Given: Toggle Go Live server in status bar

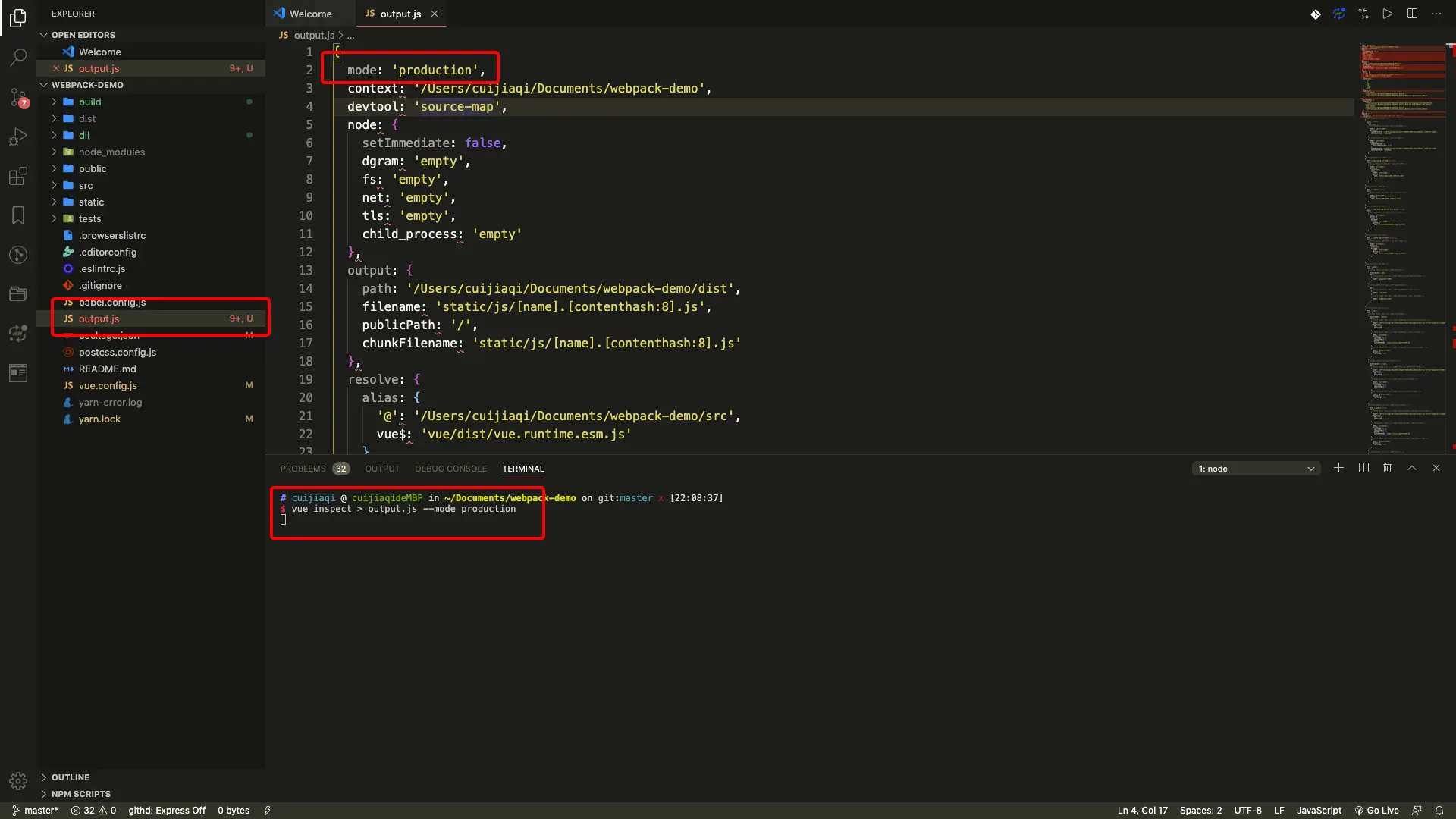Looking at the screenshot, I should tap(1377, 810).
